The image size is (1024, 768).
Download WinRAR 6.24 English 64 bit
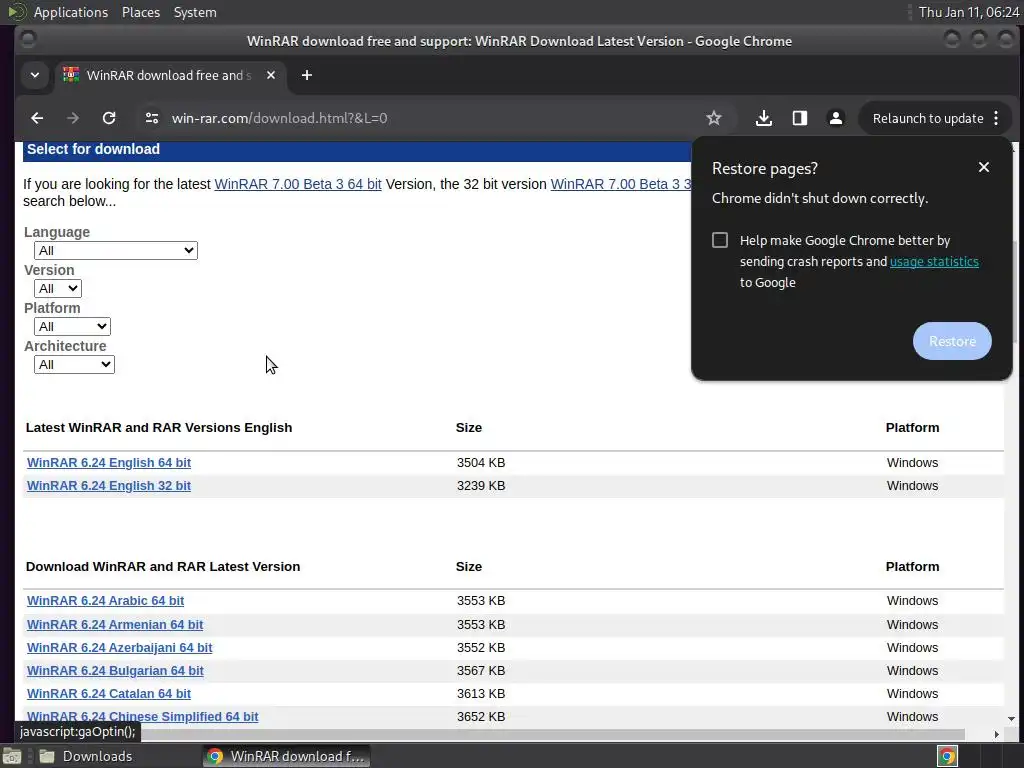coord(109,462)
